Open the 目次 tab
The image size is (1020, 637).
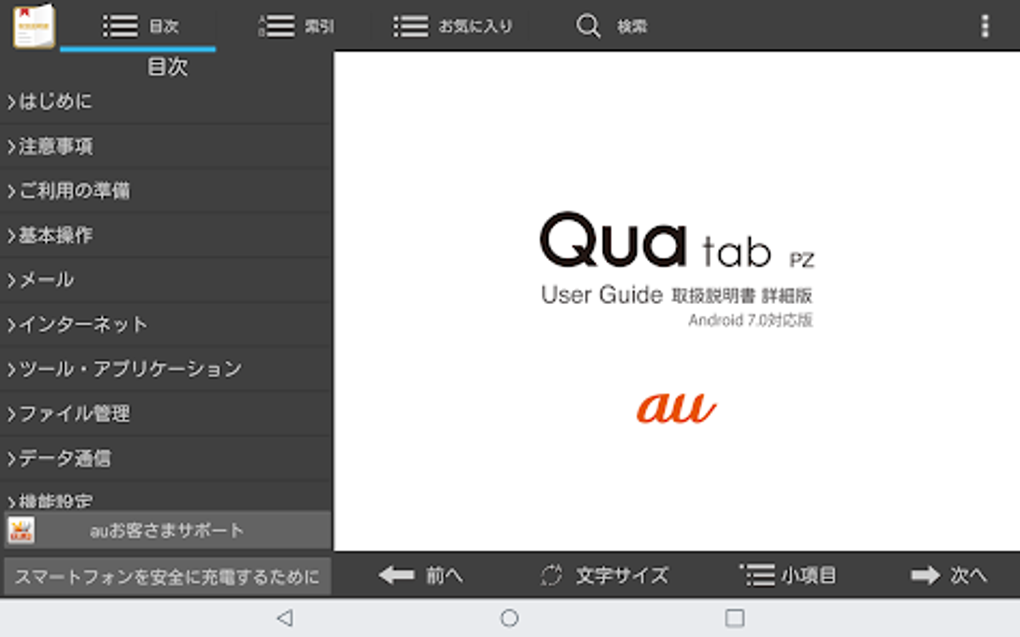tap(138, 26)
